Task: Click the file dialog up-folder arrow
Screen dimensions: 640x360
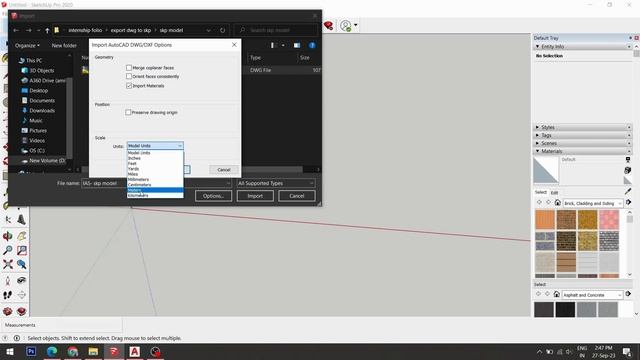Action: coord(47,30)
